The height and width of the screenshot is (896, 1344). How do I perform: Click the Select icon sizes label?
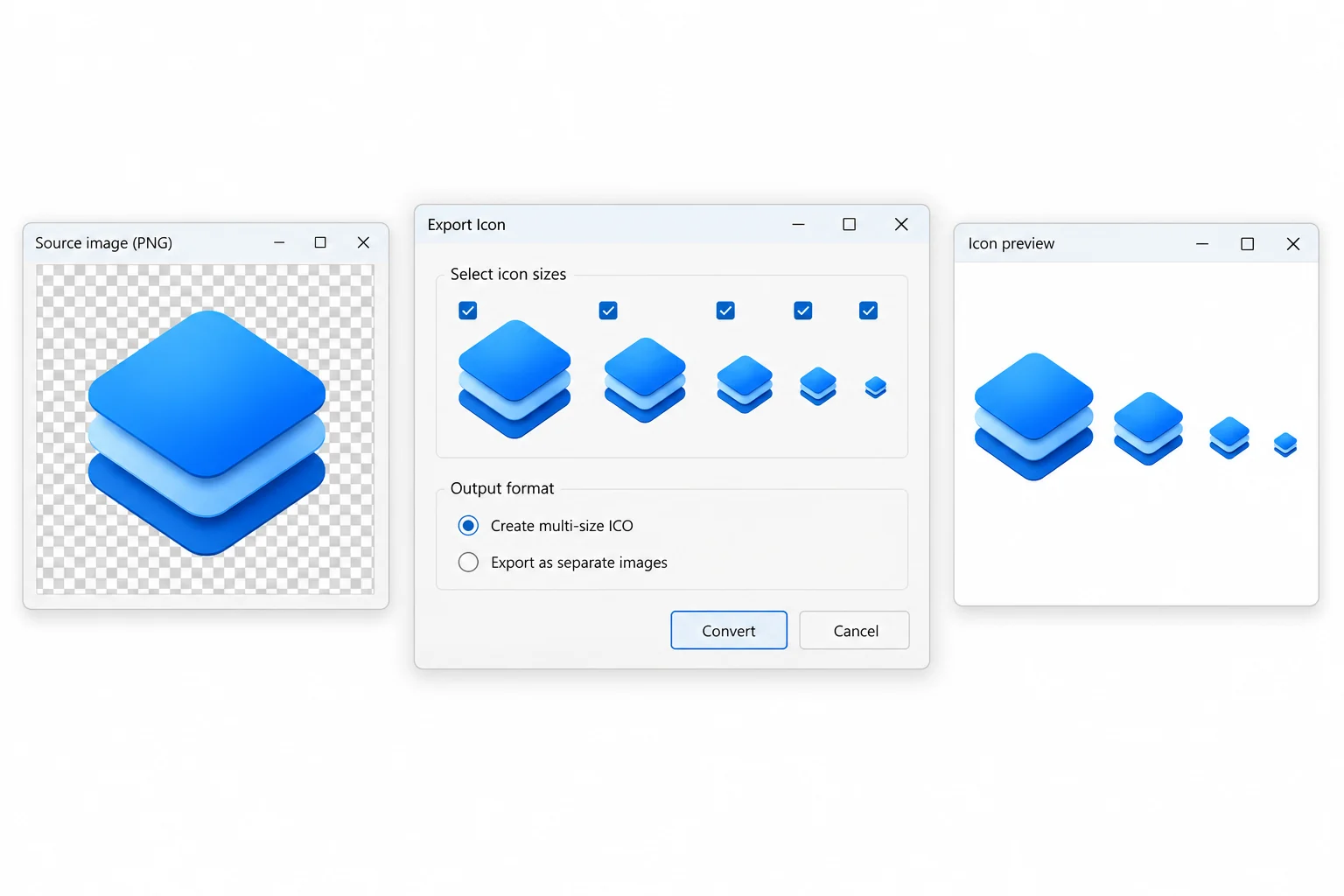pos(508,275)
